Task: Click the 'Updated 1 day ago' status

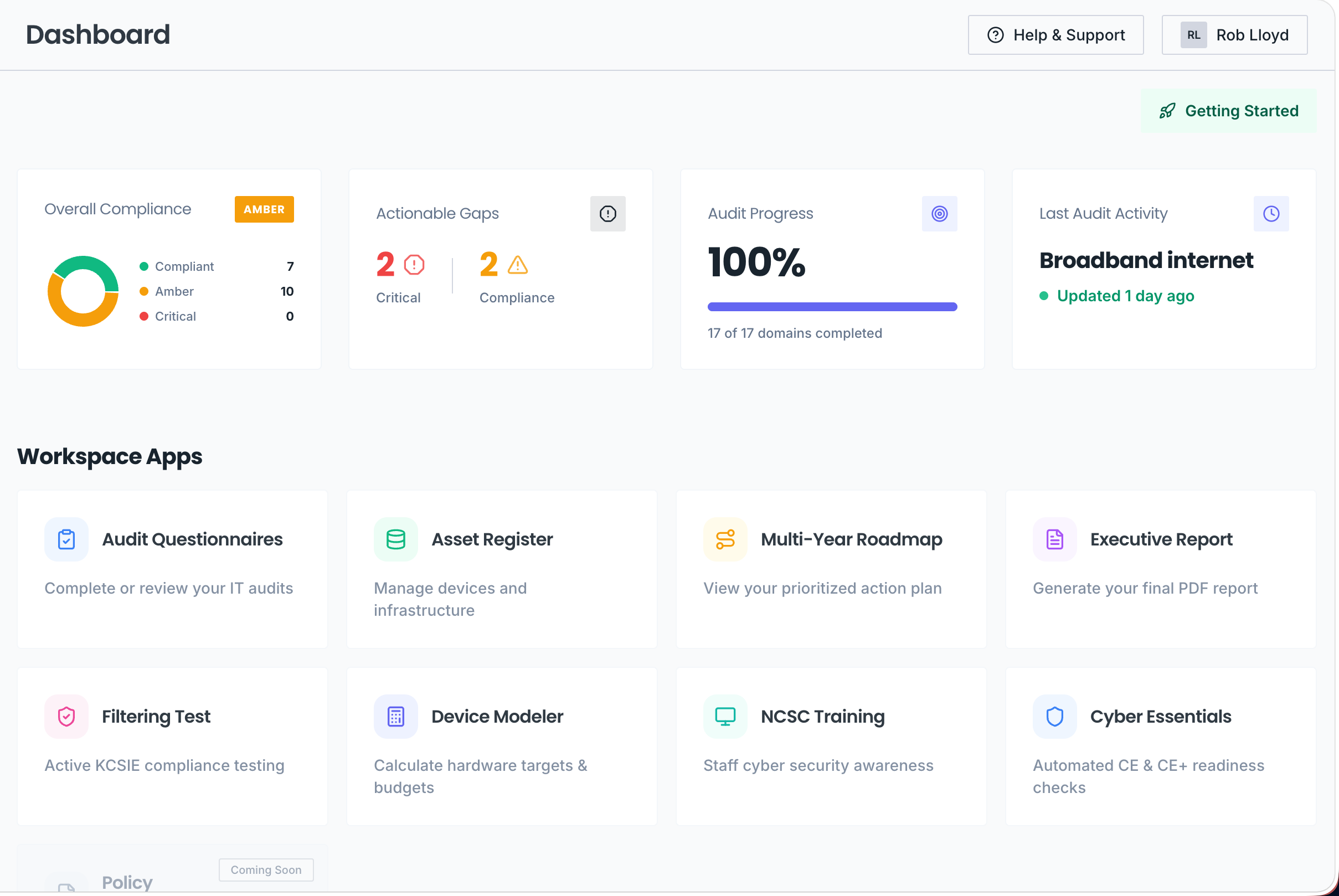Action: 1125,296
